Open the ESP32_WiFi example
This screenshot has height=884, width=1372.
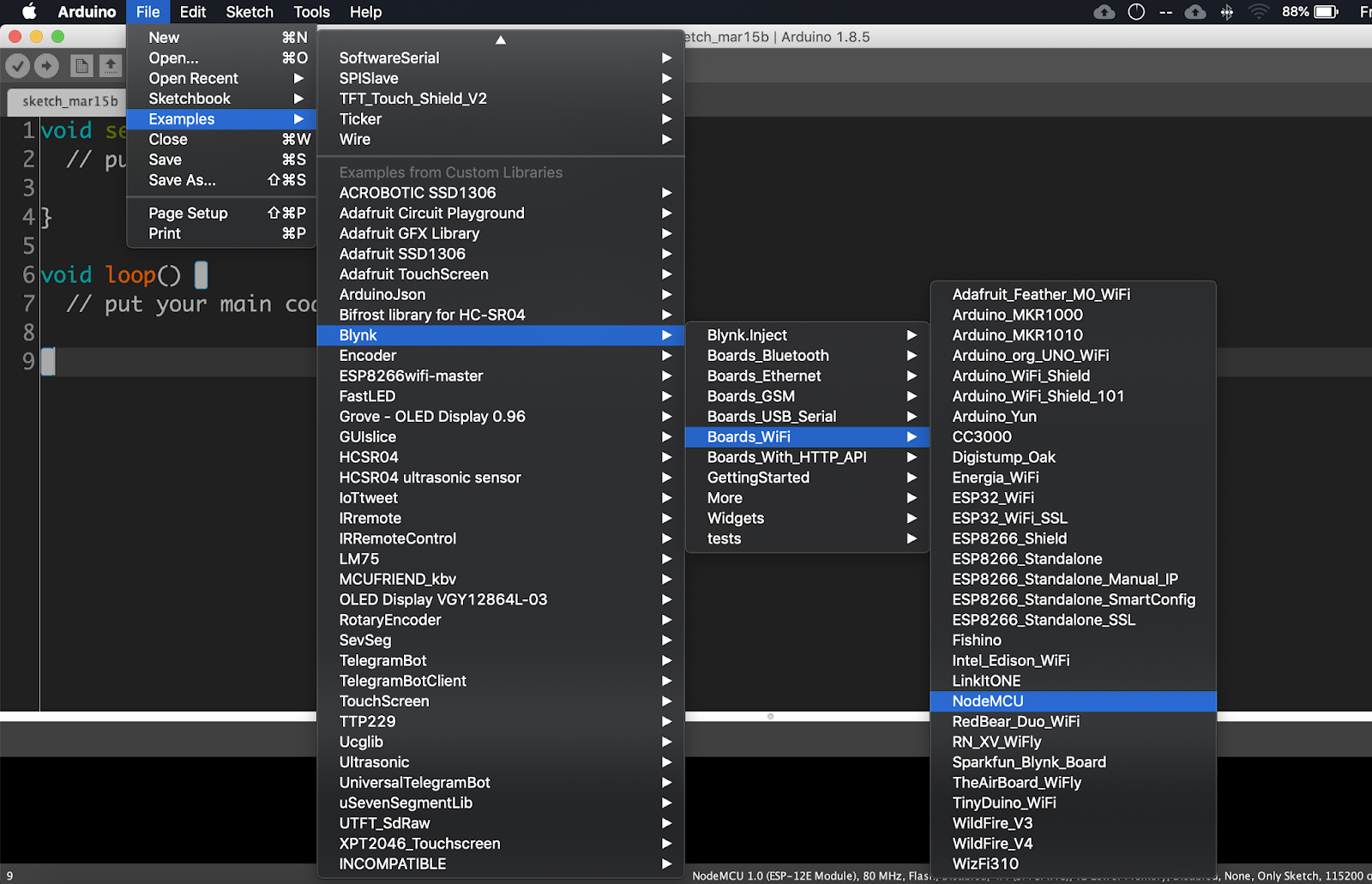[1073, 498]
